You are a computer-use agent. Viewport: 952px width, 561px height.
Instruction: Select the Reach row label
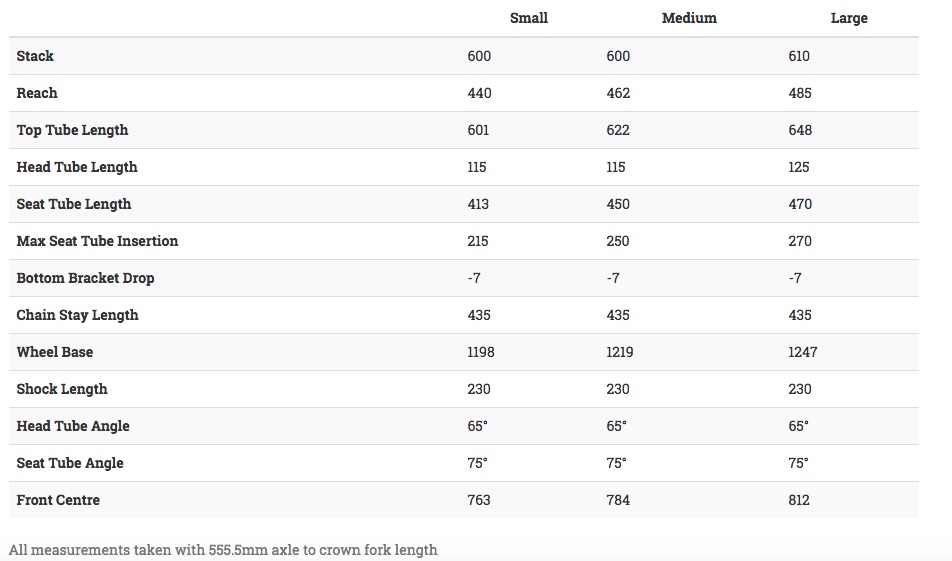click(x=37, y=93)
